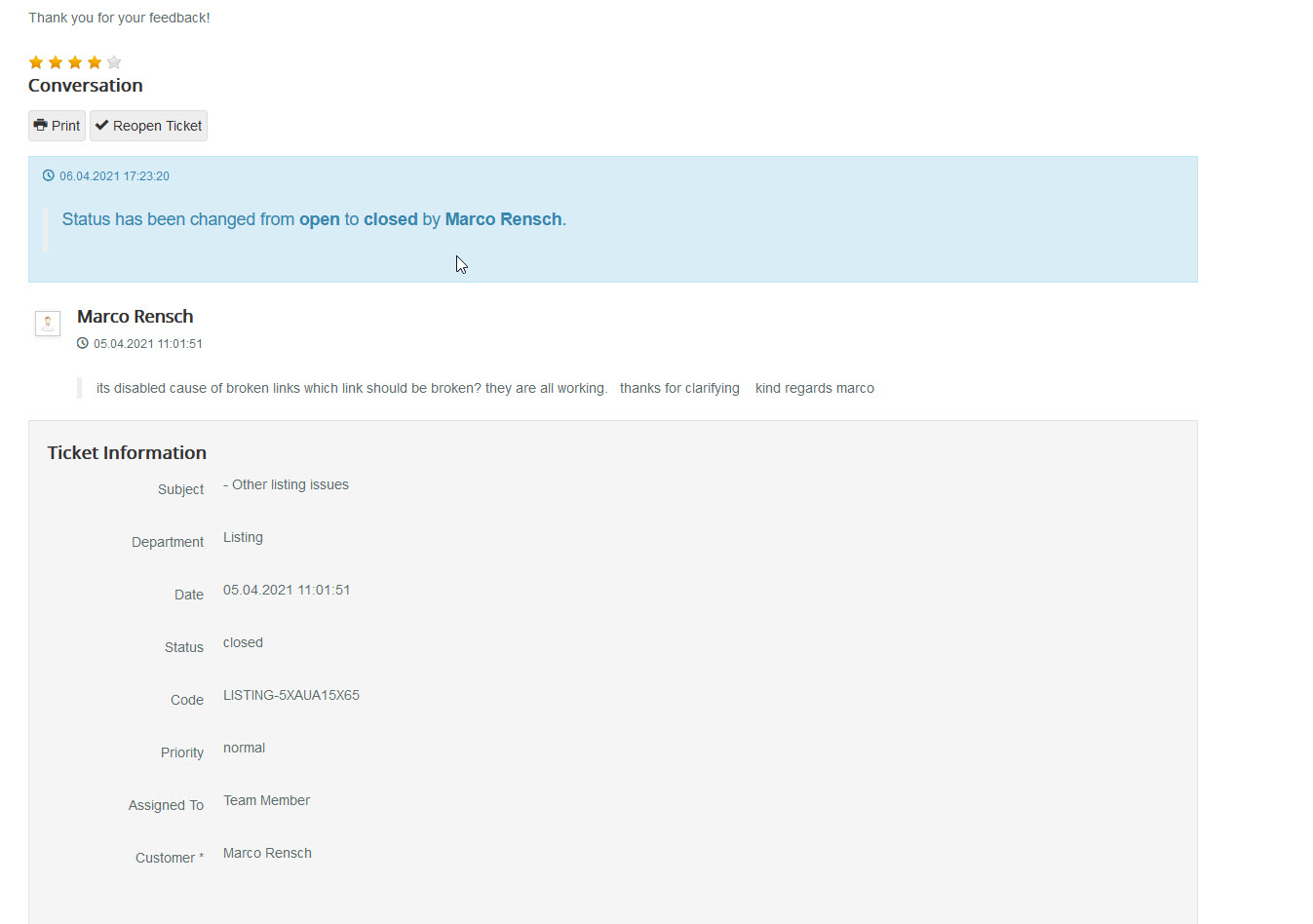1313x924 pixels.
Task: Click the clock icon beside Marco Rensch's message date
Action: [82, 343]
